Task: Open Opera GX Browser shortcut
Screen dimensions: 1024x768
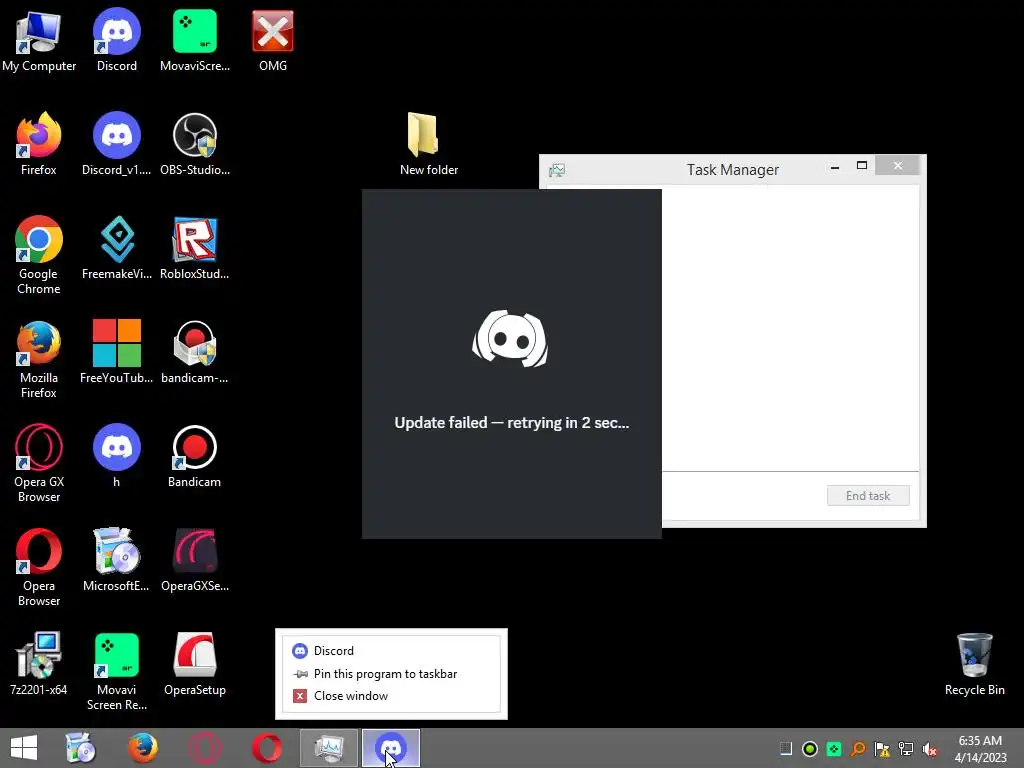Action: pos(39,463)
